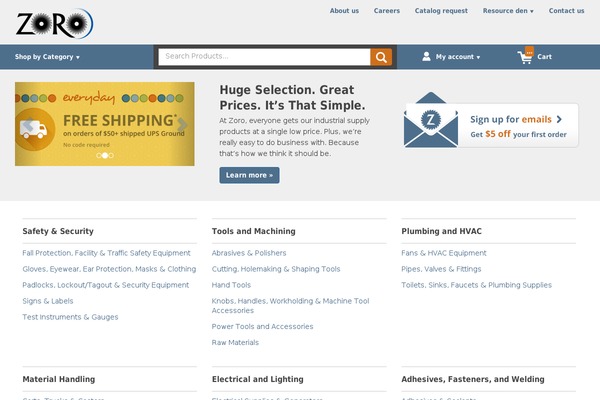
Task: Select middle carousel dot indicator
Action: pyautogui.click(x=105, y=155)
